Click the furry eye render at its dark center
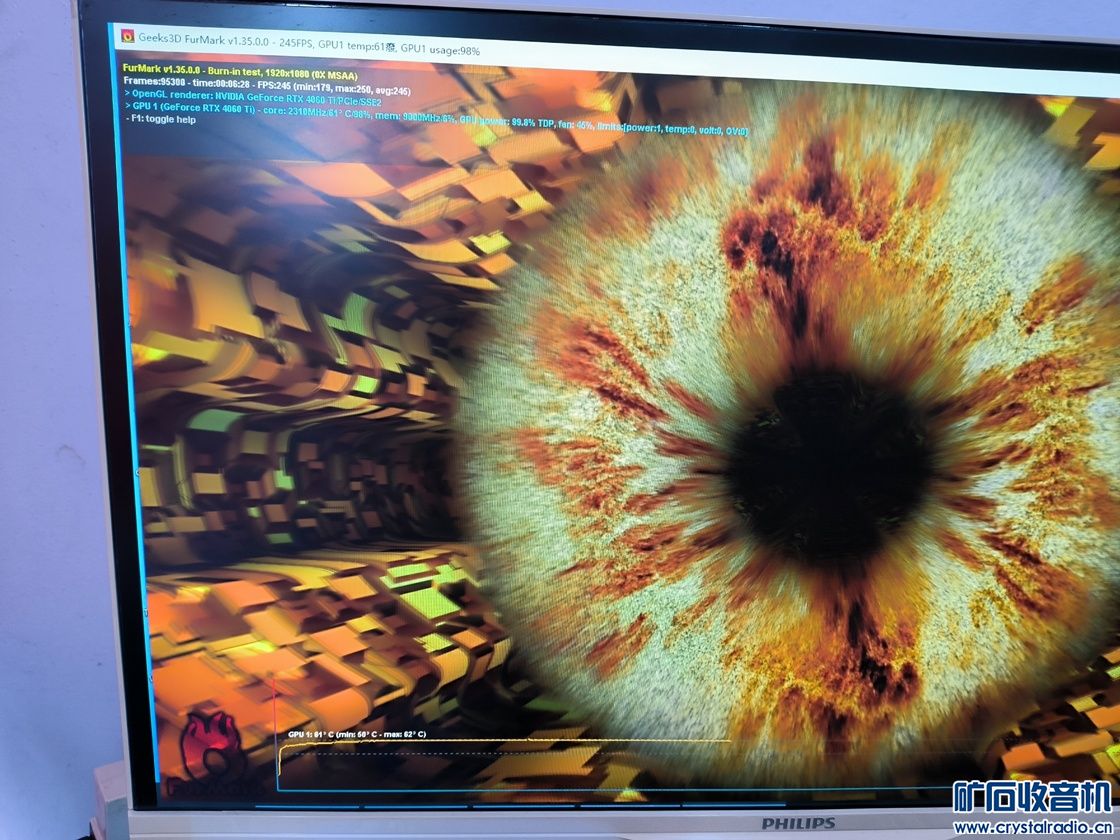 tap(829, 466)
